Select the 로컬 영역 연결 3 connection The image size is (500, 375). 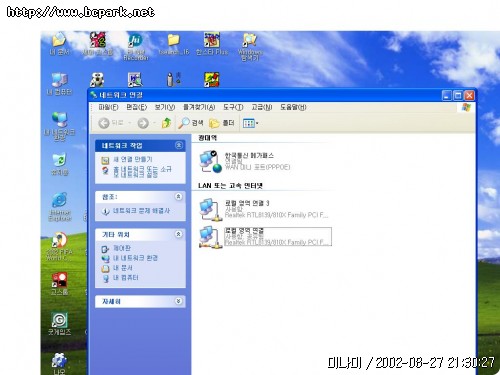click(263, 209)
